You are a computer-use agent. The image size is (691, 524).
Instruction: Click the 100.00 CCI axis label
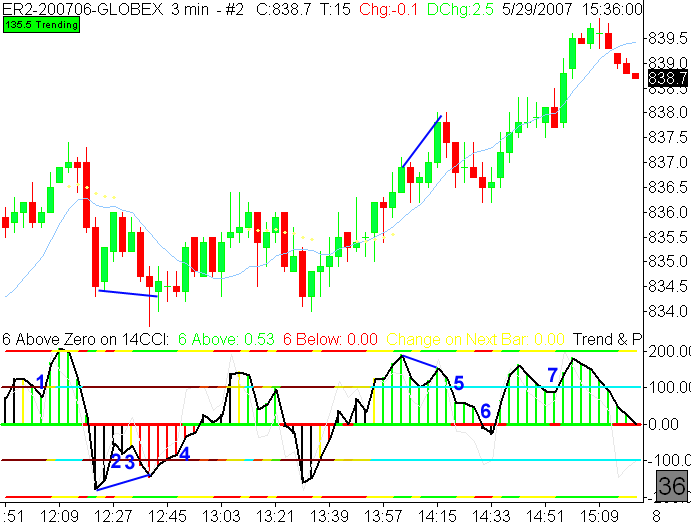[x=669, y=387]
